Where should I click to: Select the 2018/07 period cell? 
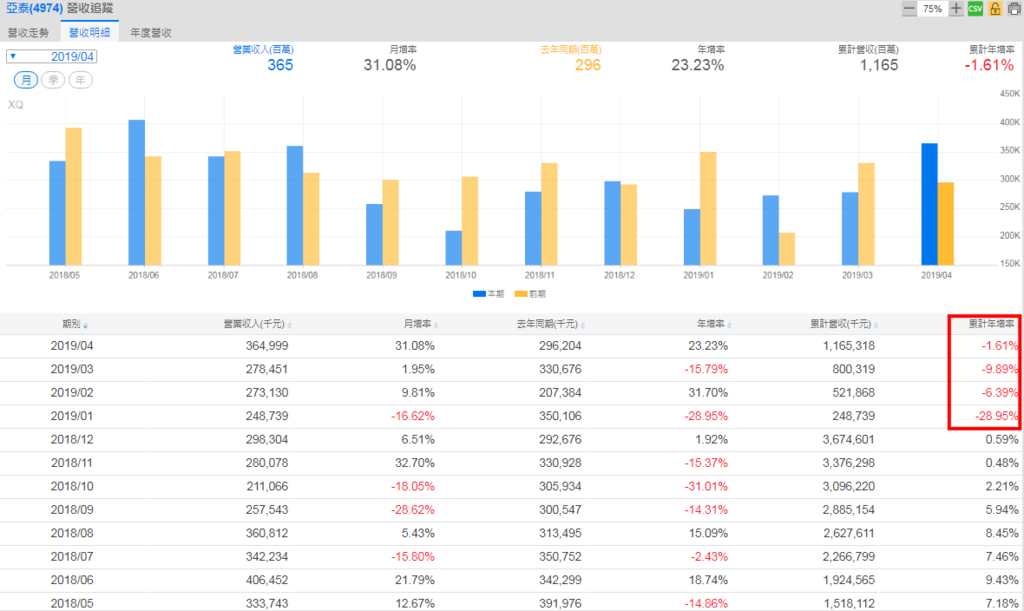click(x=72, y=557)
